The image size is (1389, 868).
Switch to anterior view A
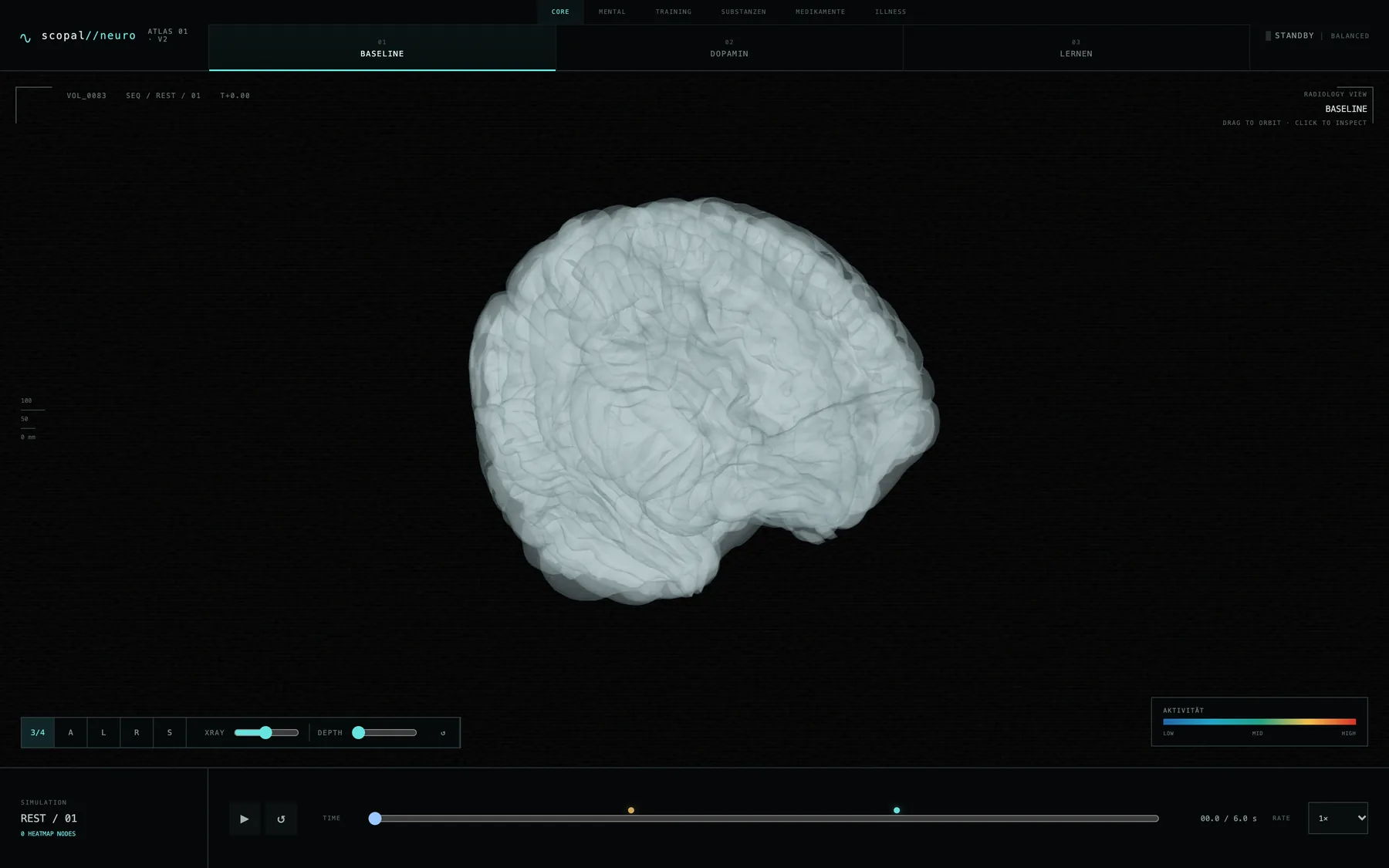[71, 733]
